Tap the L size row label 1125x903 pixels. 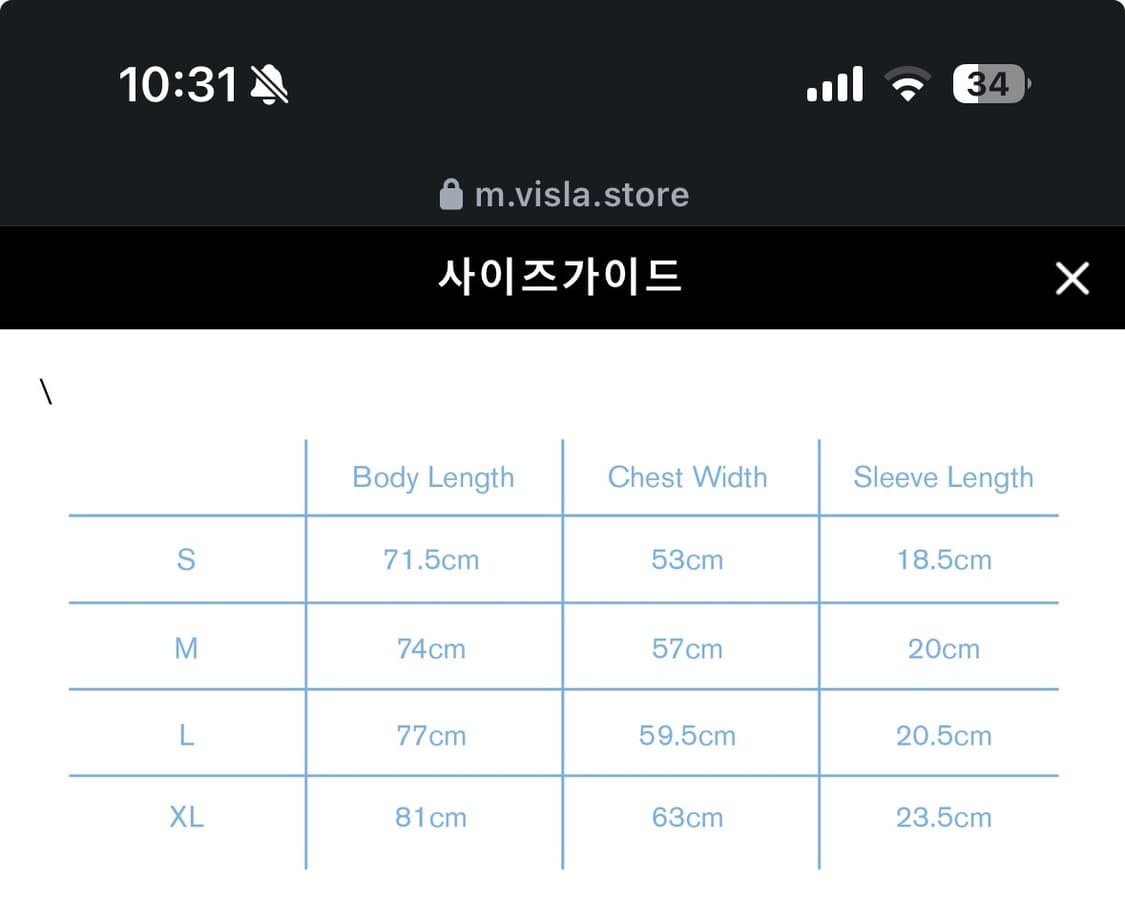point(186,736)
